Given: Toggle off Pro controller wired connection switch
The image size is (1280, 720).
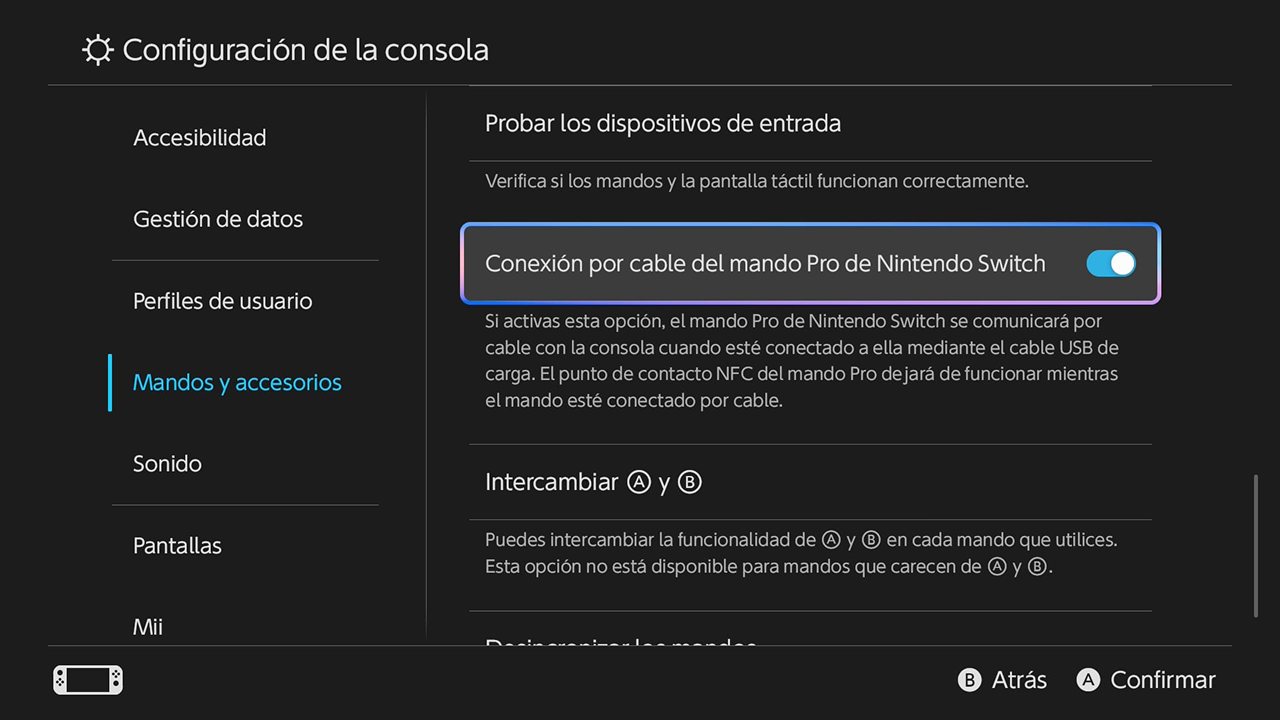Looking at the screenshot, I should click(1110, 263).
